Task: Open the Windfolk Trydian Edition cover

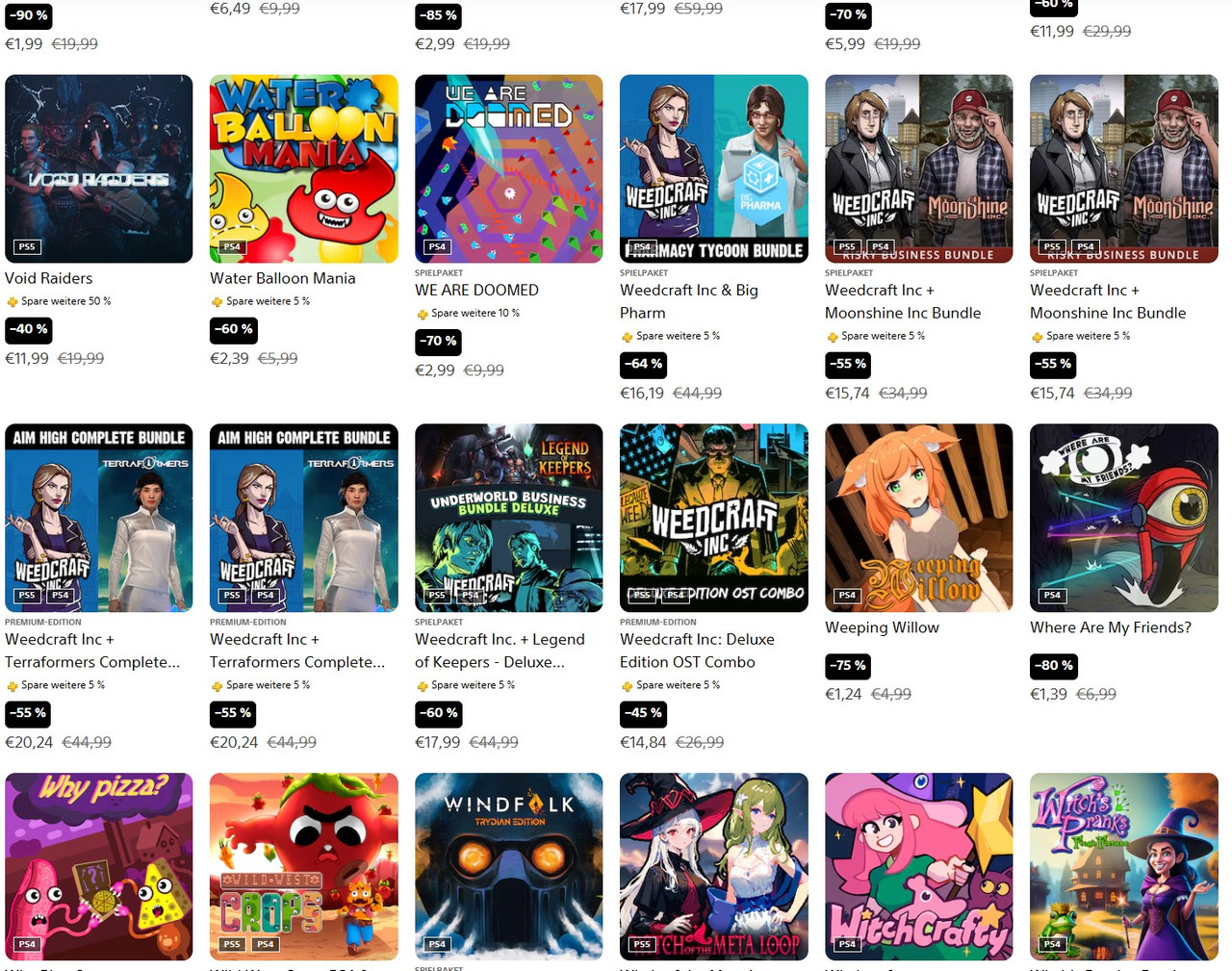Action: [x=508, y=867]
